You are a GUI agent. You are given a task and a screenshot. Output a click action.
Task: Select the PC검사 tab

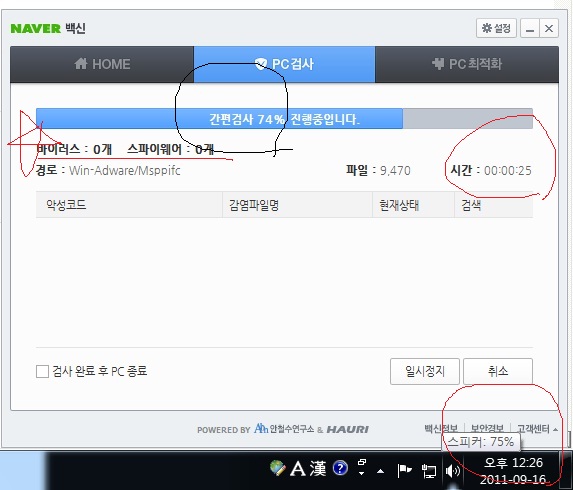pos(284,64)
